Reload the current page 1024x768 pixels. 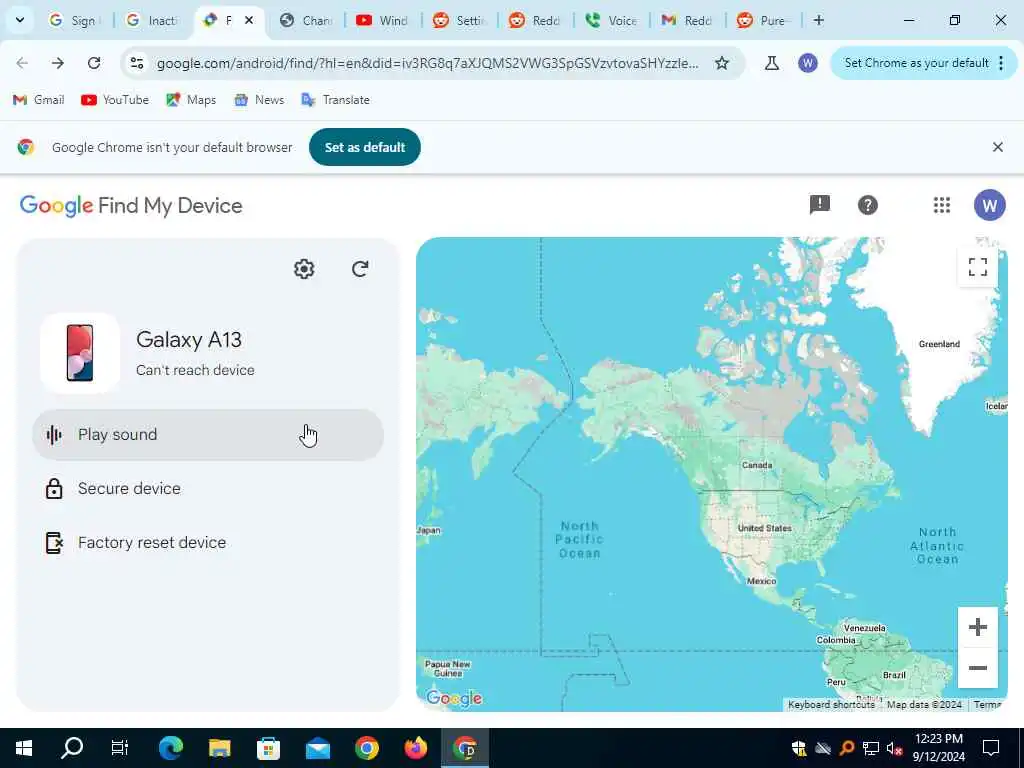pyautogui.click(x=94, y=63)
